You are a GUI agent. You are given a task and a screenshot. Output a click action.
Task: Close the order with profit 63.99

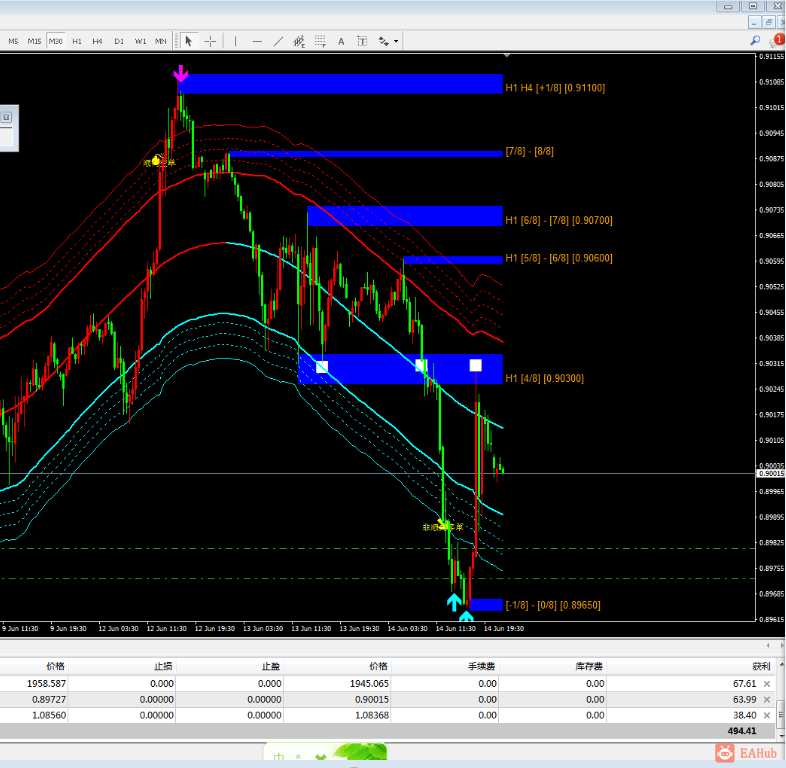(767, 699)
